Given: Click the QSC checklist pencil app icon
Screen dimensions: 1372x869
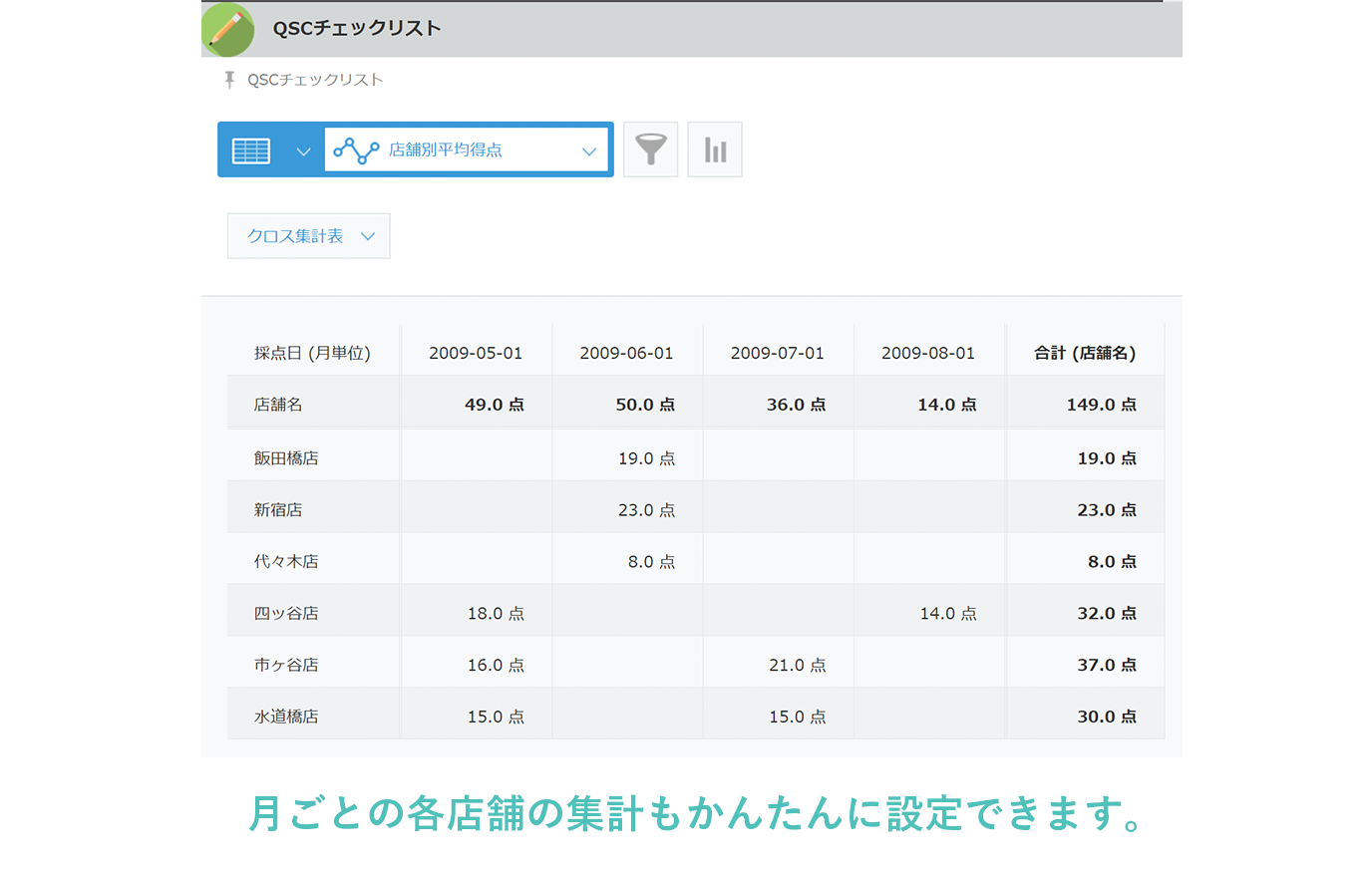Looking at the screenshot, I should click(227, 29).
